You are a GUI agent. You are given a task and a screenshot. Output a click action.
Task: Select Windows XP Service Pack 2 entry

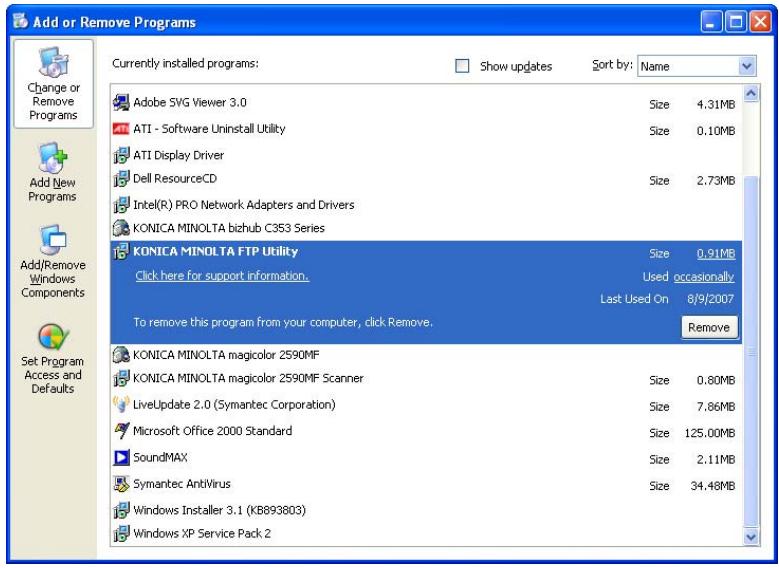pyautogui.click(x=426, y=533)
